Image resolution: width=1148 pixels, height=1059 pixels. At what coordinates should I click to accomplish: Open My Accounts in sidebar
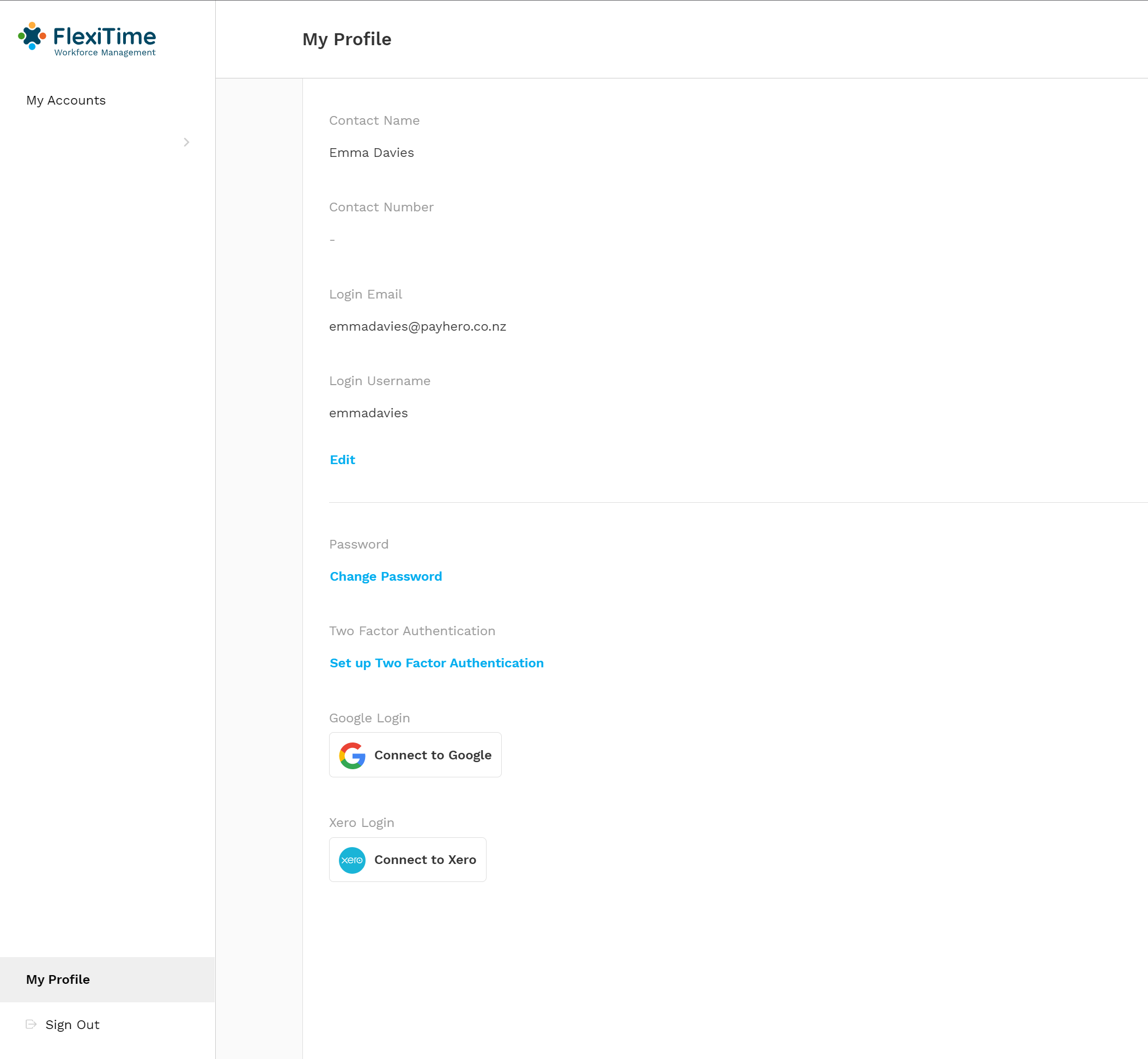[66, 100]
